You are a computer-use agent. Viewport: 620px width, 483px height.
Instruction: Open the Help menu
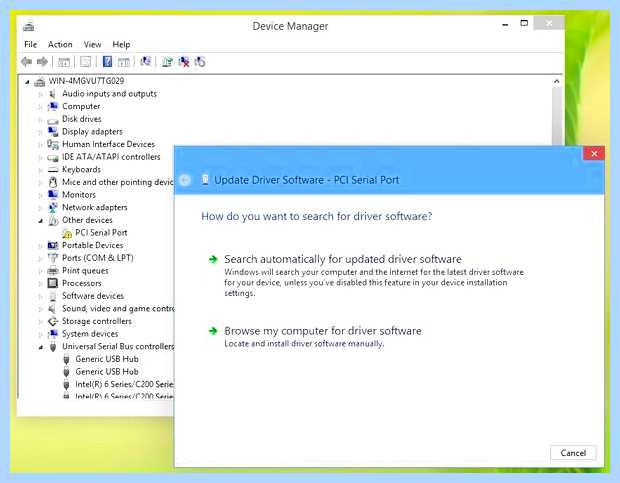click(x=121, y=44)
